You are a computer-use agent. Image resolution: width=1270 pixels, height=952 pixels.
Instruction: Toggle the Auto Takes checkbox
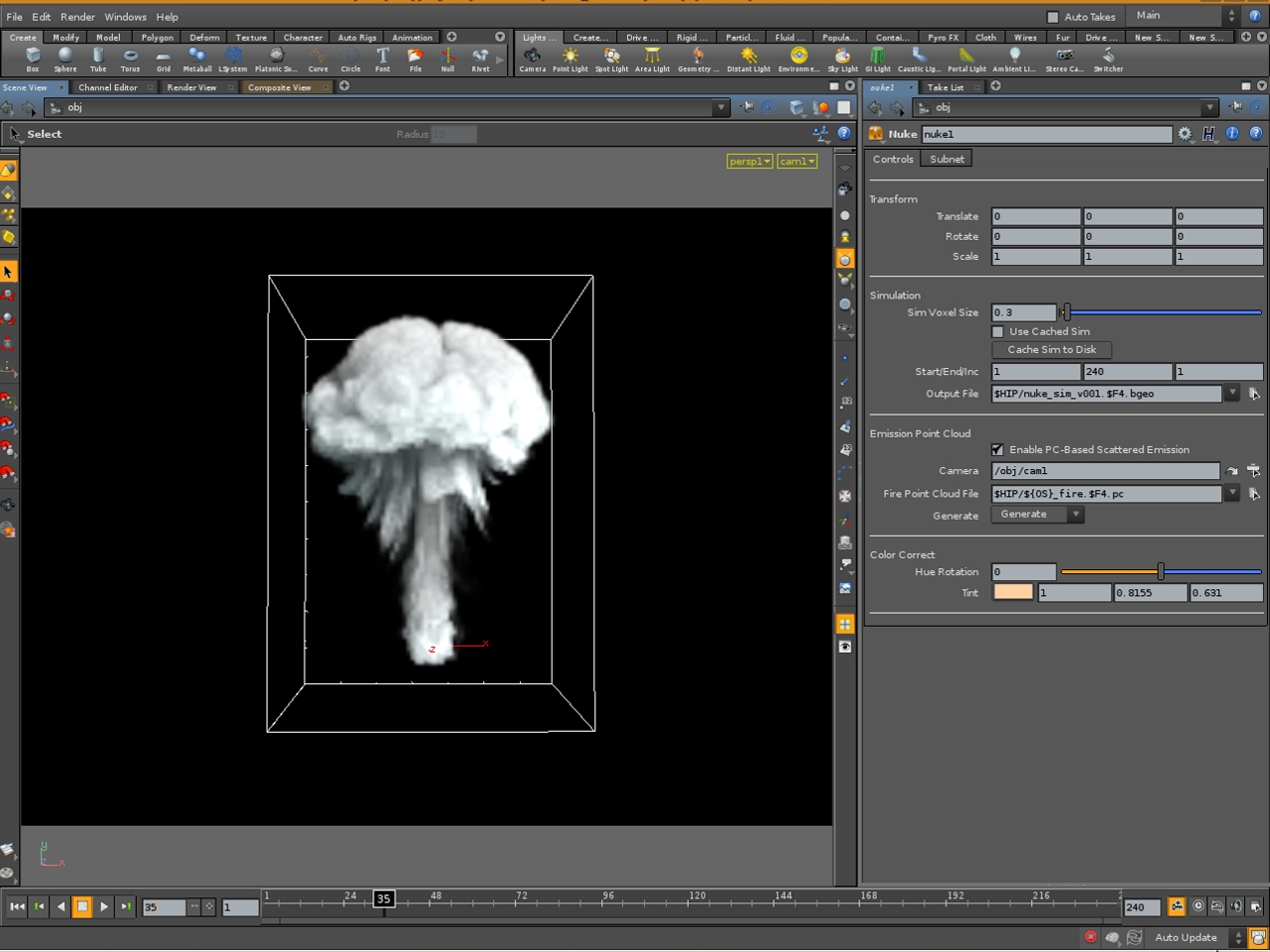point(1054,16)
